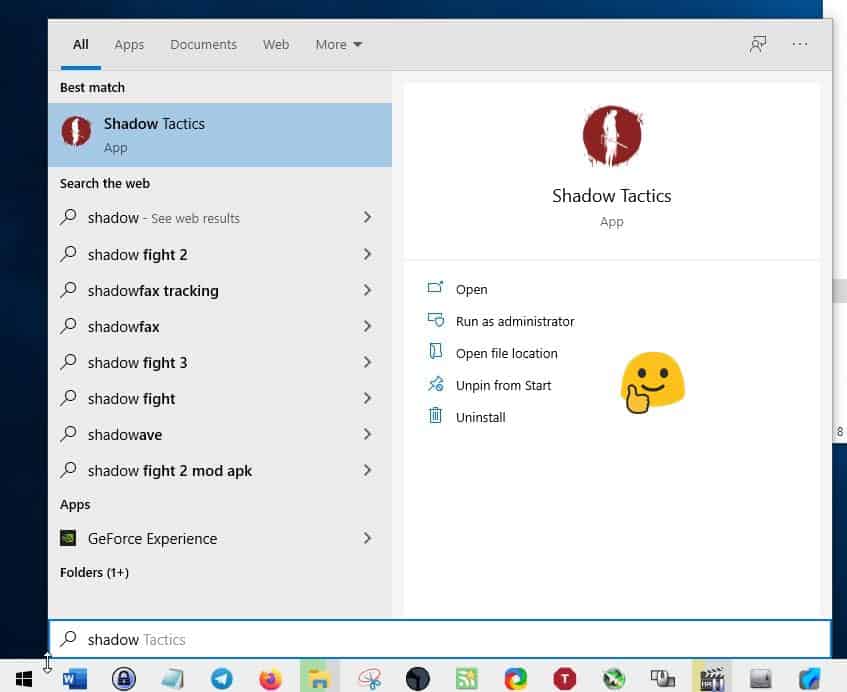Launch Microsoft Edge from the taskbar
The width and height of the screenshot is (847, 692).
click(x=515, y=678)
